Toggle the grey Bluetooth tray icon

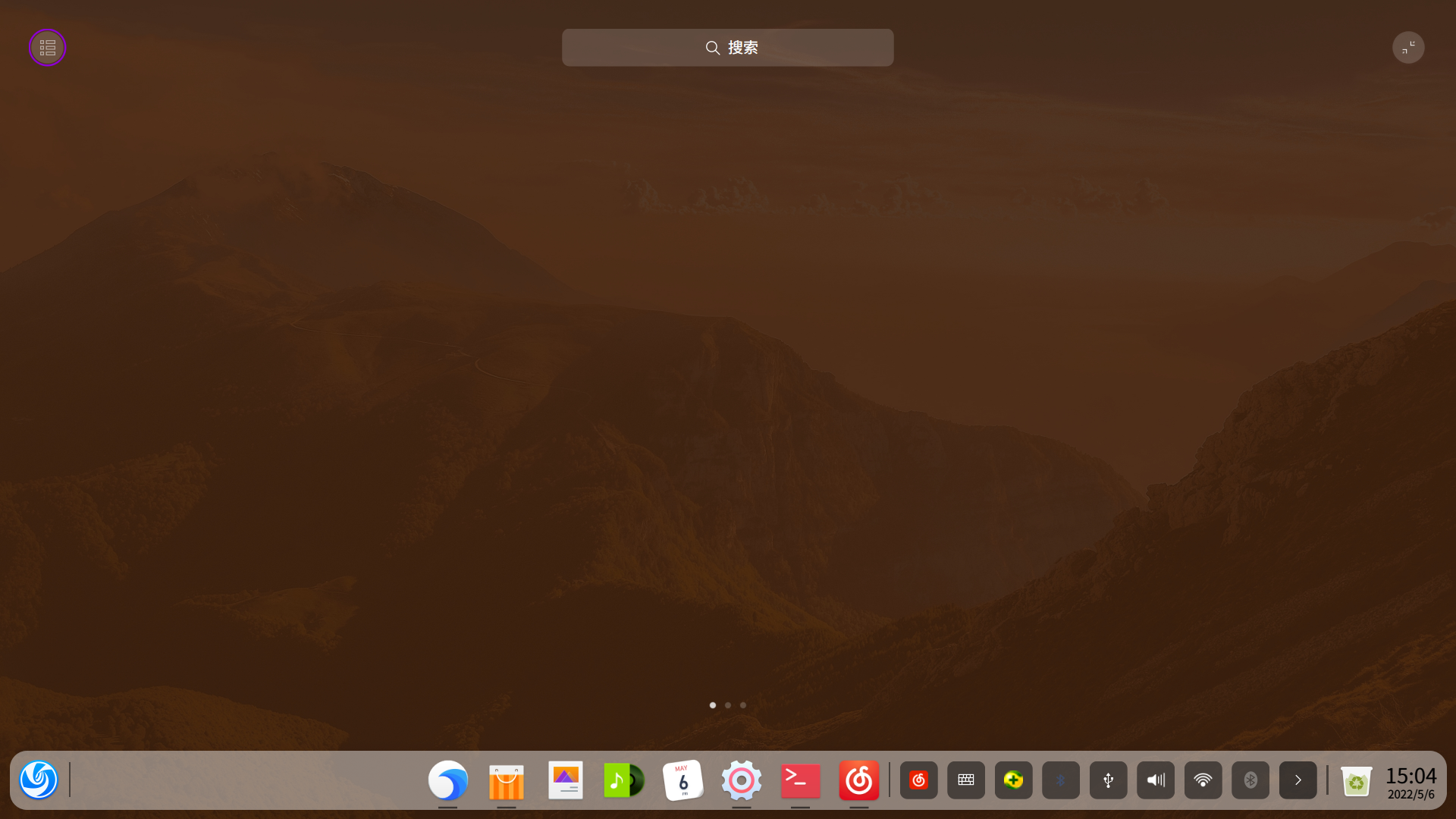1250,780
